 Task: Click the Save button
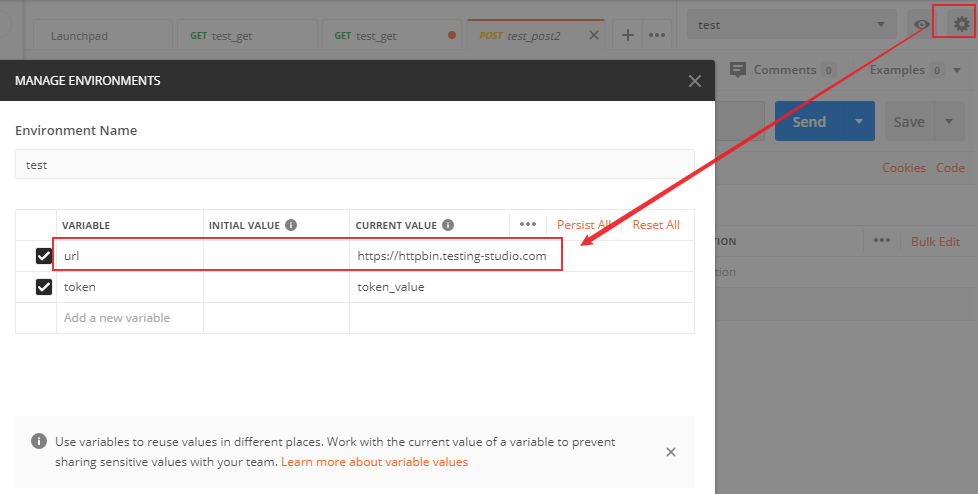point(909,122)
